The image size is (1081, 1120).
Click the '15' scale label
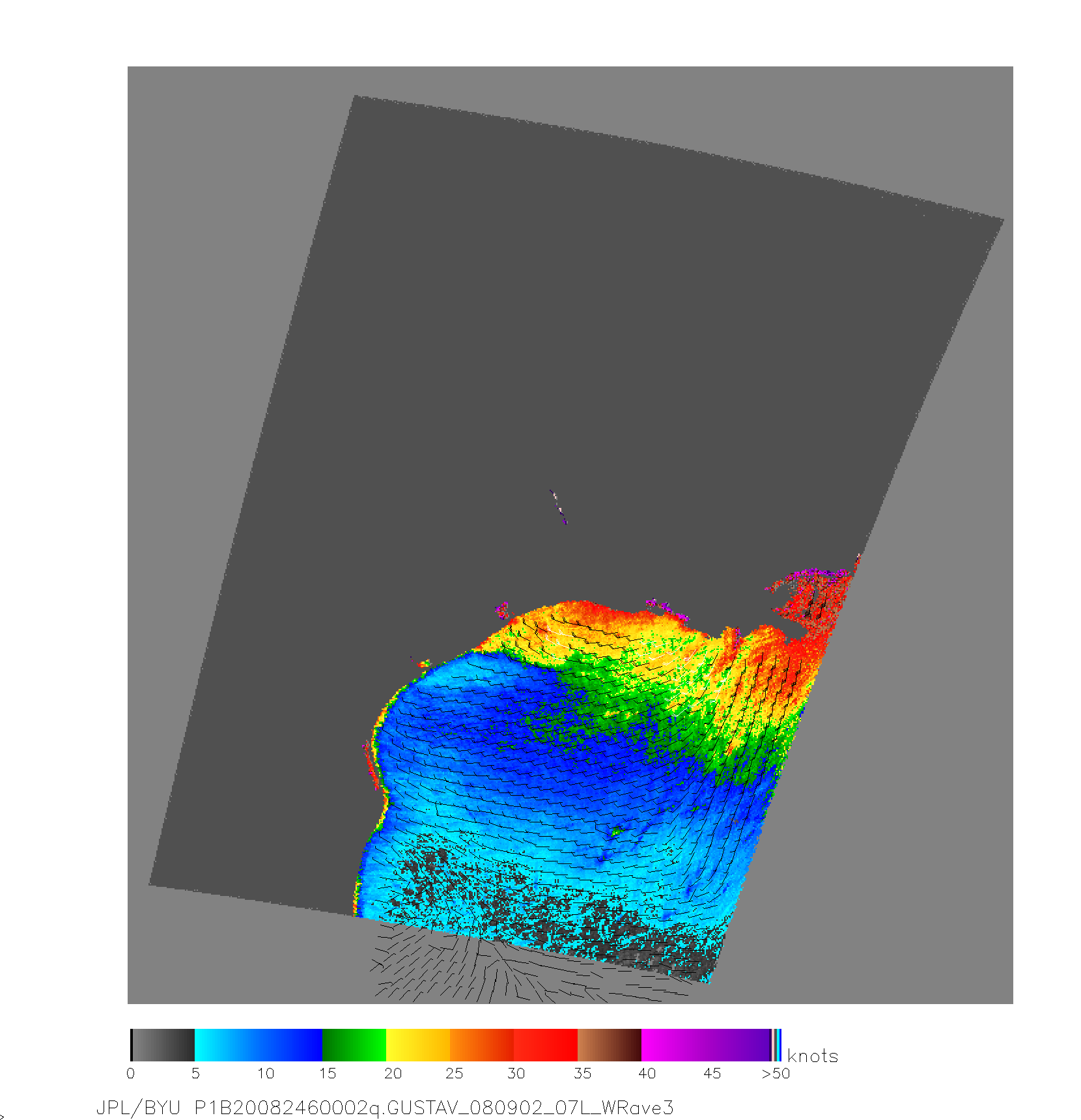pyautogui.click(x=327, y=1074)
